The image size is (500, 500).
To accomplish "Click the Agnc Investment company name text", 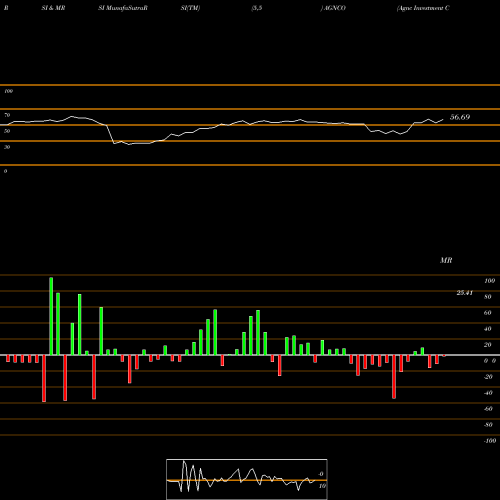I will (x=423, y=8).
